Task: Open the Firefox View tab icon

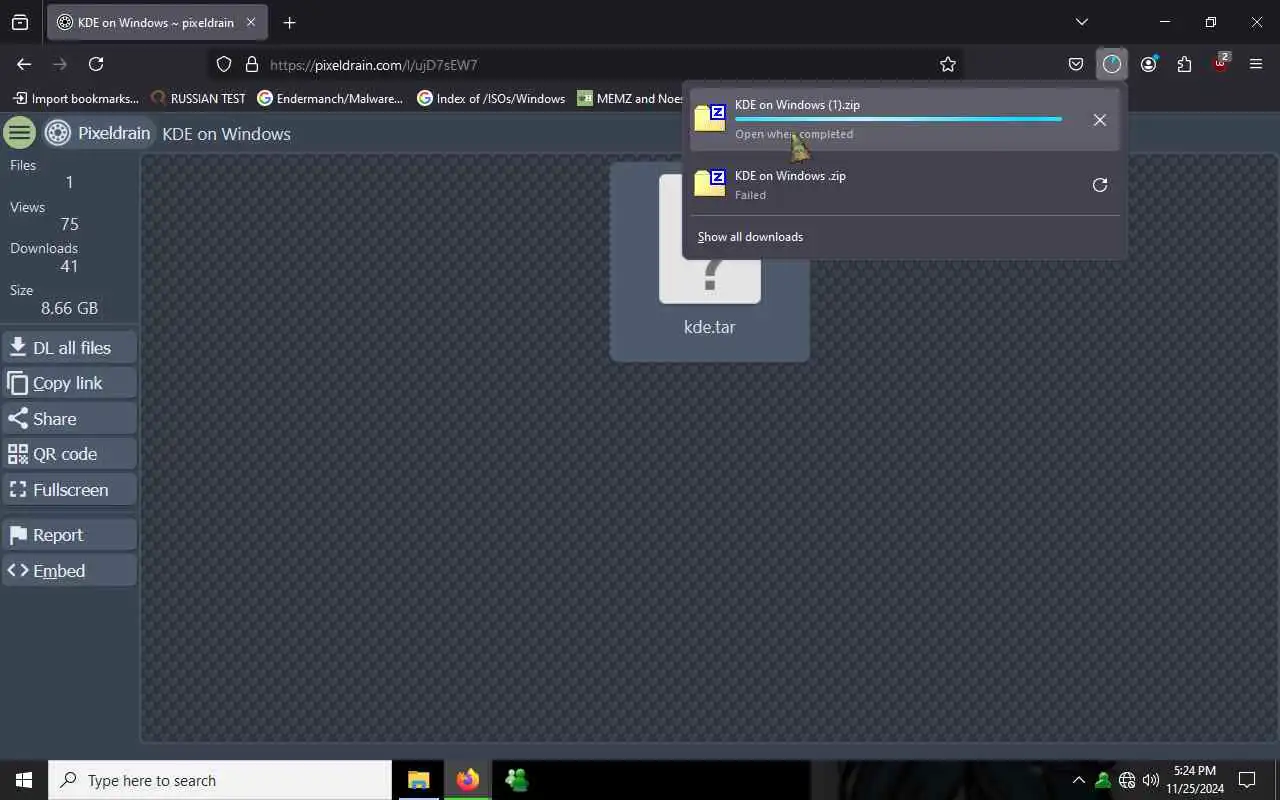Action: point(20,22)
